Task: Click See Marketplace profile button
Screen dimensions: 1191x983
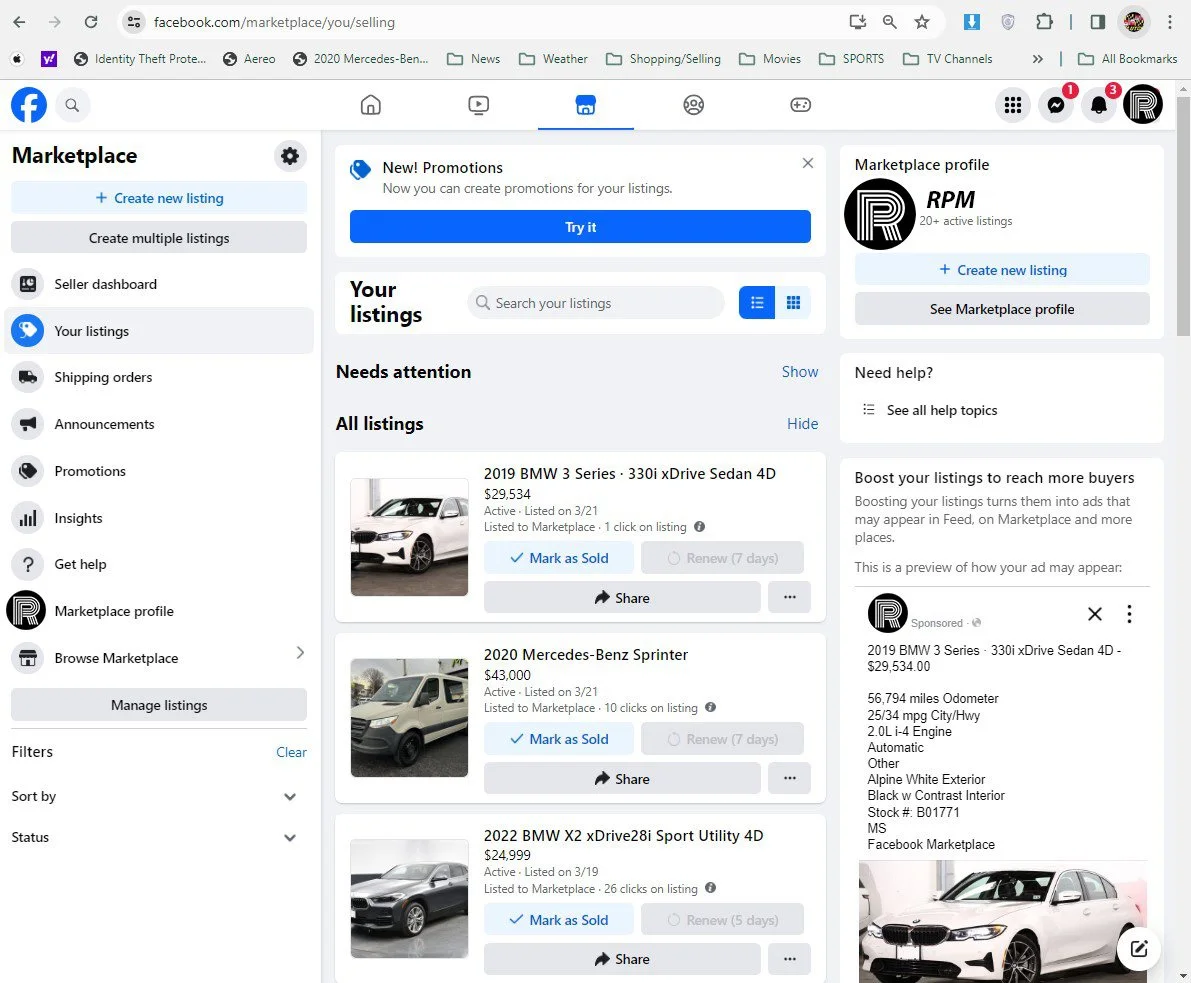Action: (x=1002, y=309)
